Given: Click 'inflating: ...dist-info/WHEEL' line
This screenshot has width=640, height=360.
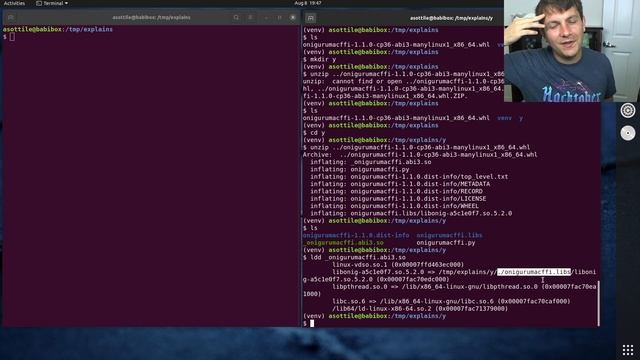Looking at the screenshot, I should click(x=394, y=206).
